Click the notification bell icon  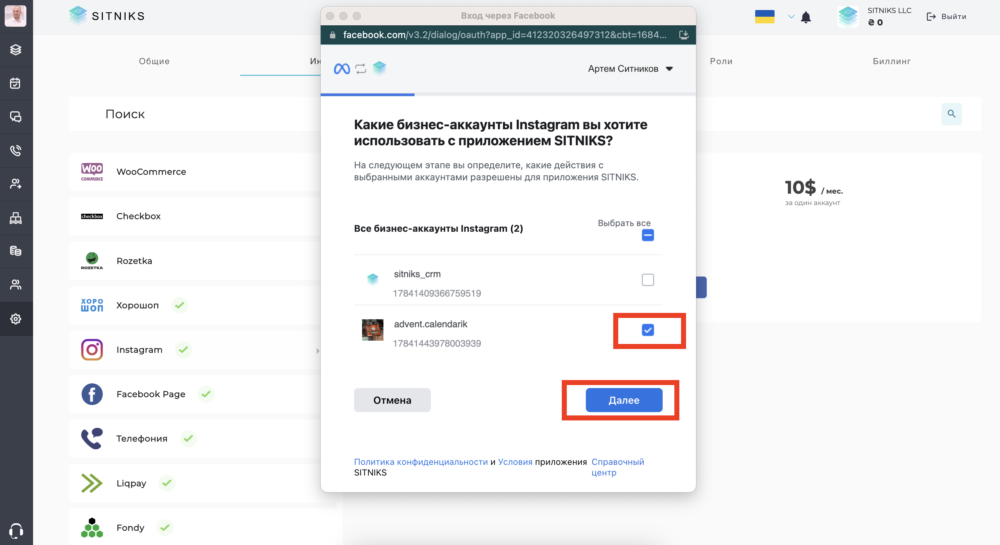click(x=806, y=17)
